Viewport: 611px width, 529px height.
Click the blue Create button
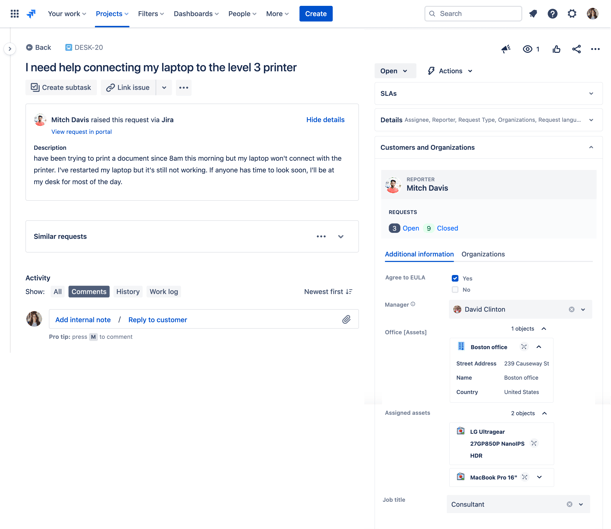(316, 14)
